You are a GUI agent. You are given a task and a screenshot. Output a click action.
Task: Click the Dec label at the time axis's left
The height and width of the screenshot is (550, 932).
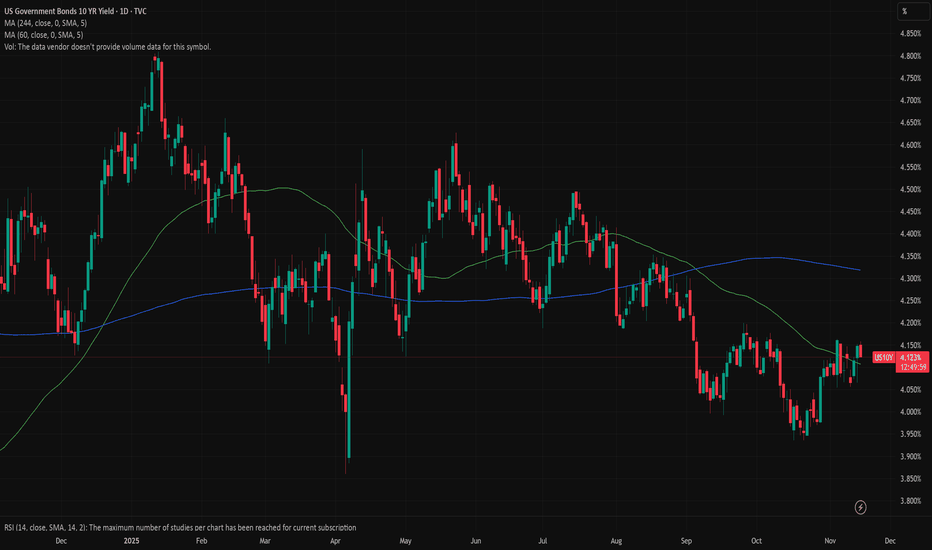[61, 541]
